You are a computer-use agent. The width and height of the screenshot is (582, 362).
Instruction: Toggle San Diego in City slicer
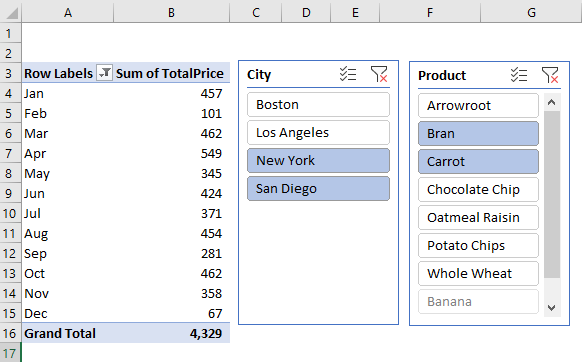[318, 189]
